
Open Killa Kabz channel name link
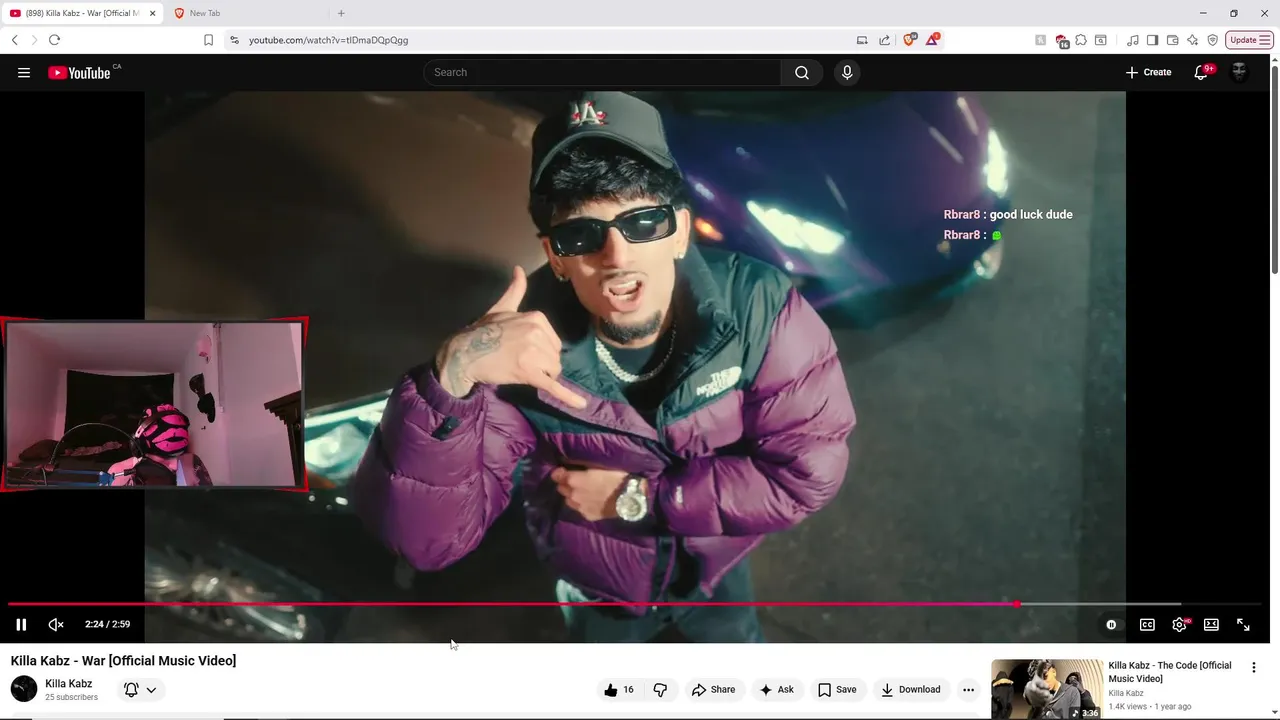coord(68,684)
